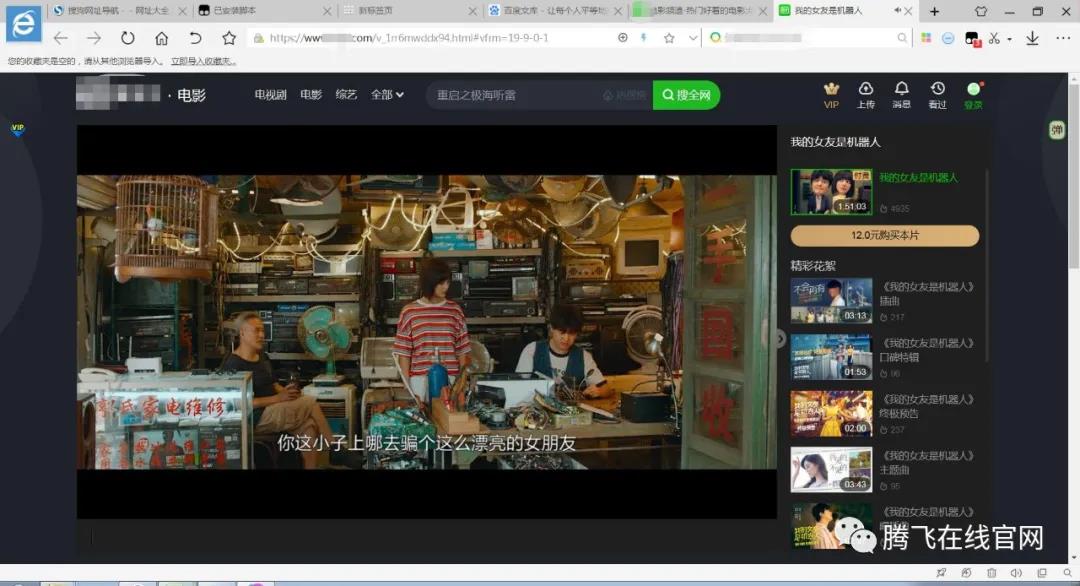
Task: Open the browser downloads arrow icon
Action: (x=1032, y=38)
